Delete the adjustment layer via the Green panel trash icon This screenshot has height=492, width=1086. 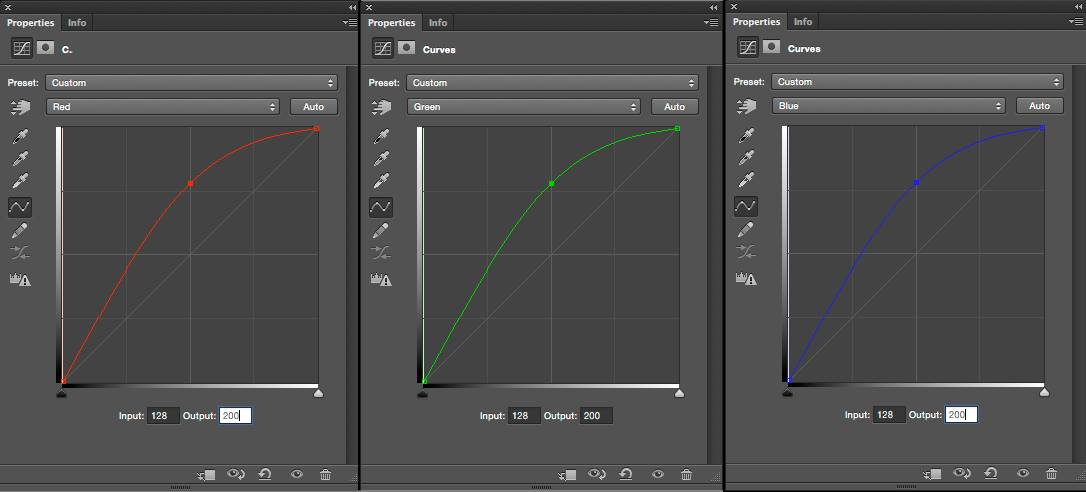click(686, 475)
